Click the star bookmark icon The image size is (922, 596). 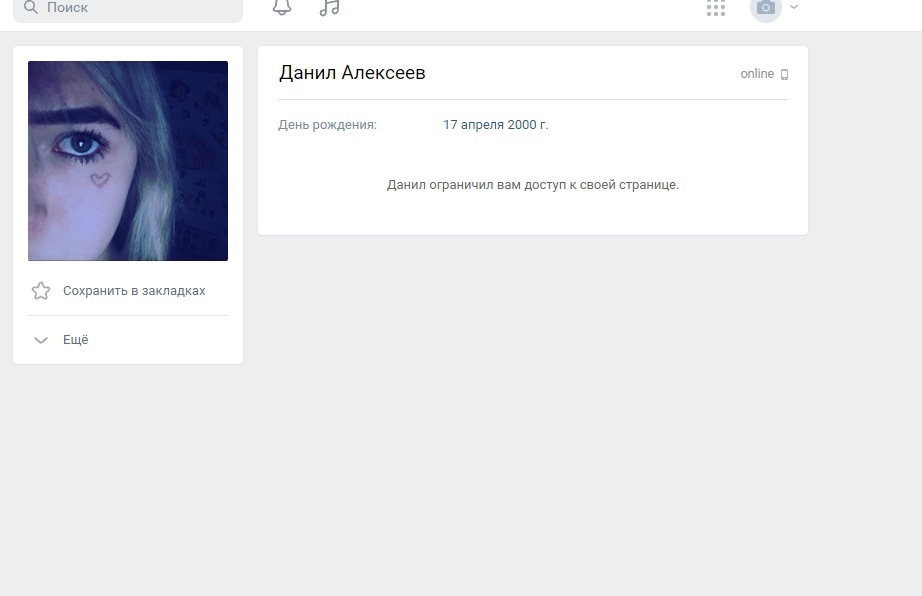(x=41, y=291)
